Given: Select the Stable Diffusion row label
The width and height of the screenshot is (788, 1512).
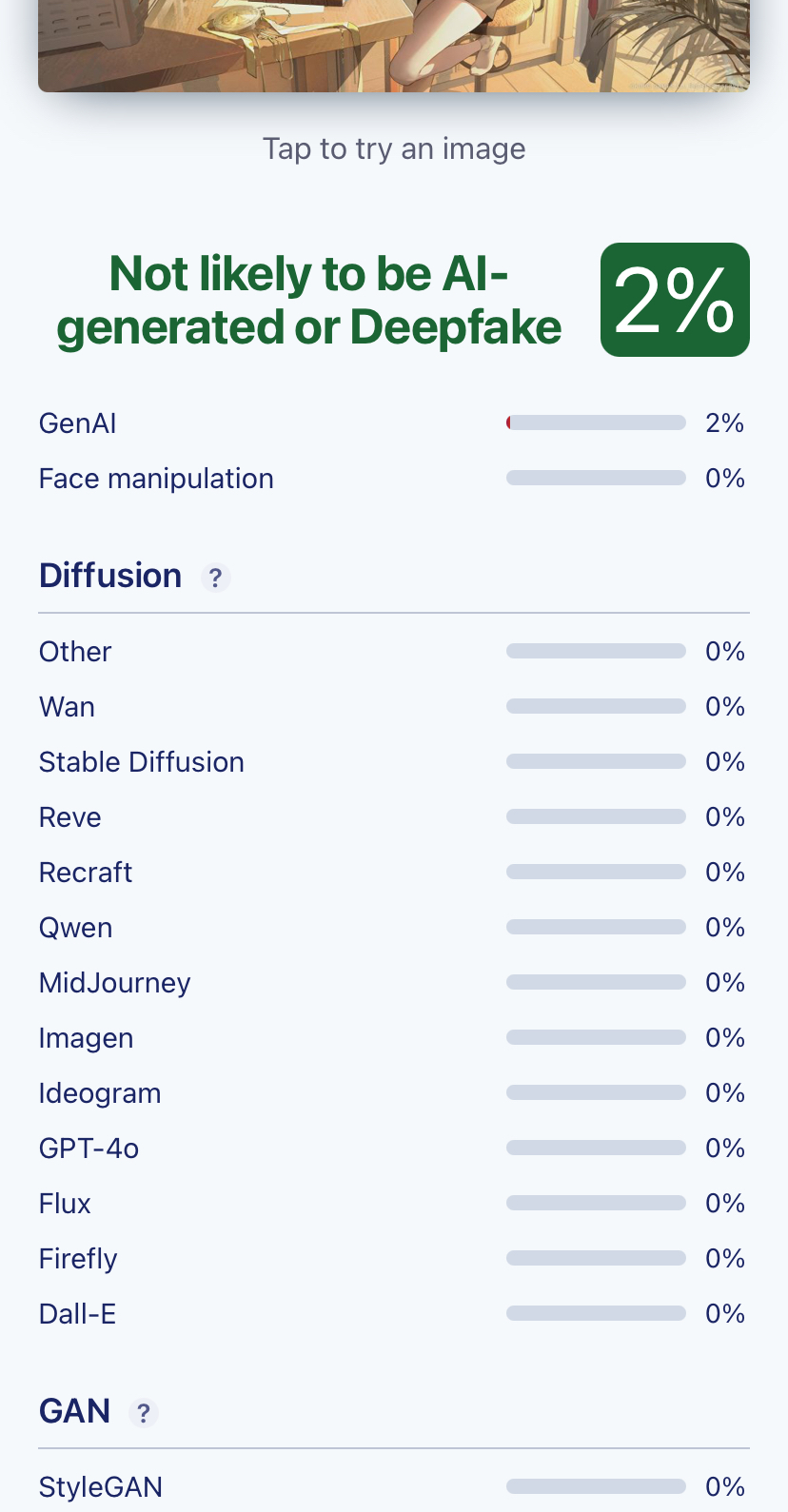Looking at the screenshot, I should coord(142,762).
